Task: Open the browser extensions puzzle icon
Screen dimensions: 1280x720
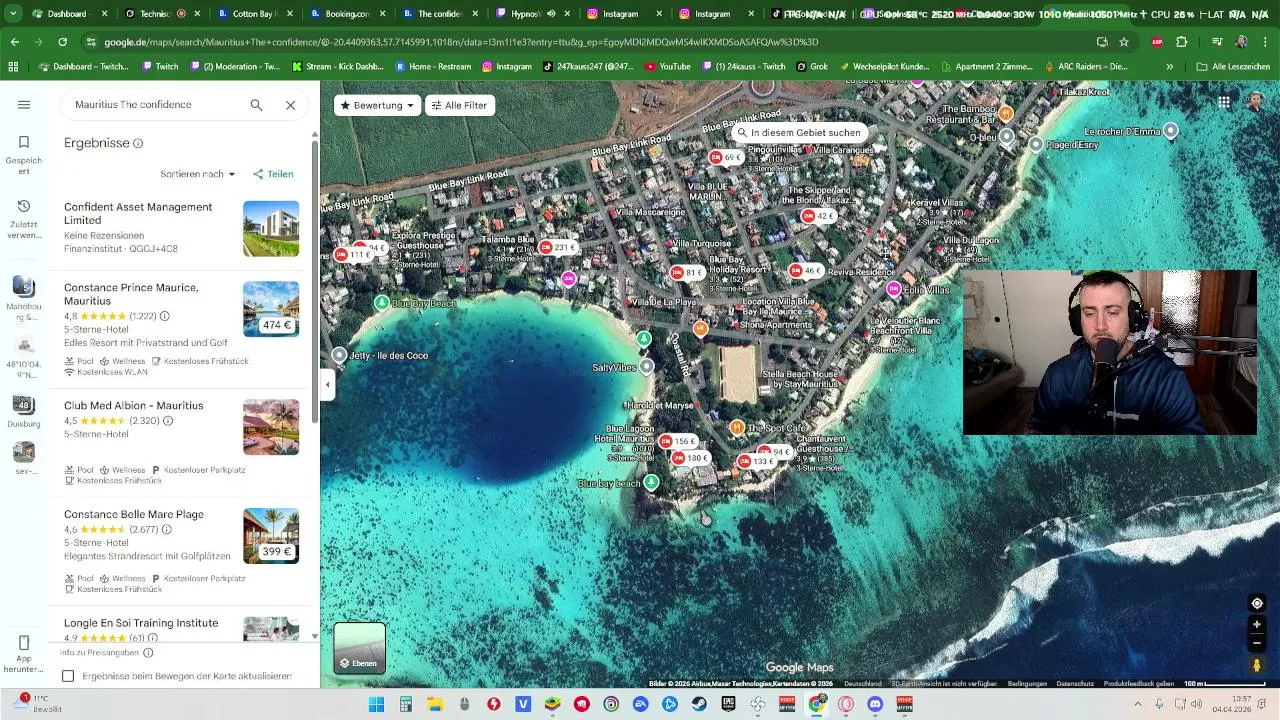Action: (x=1181, y=42)
